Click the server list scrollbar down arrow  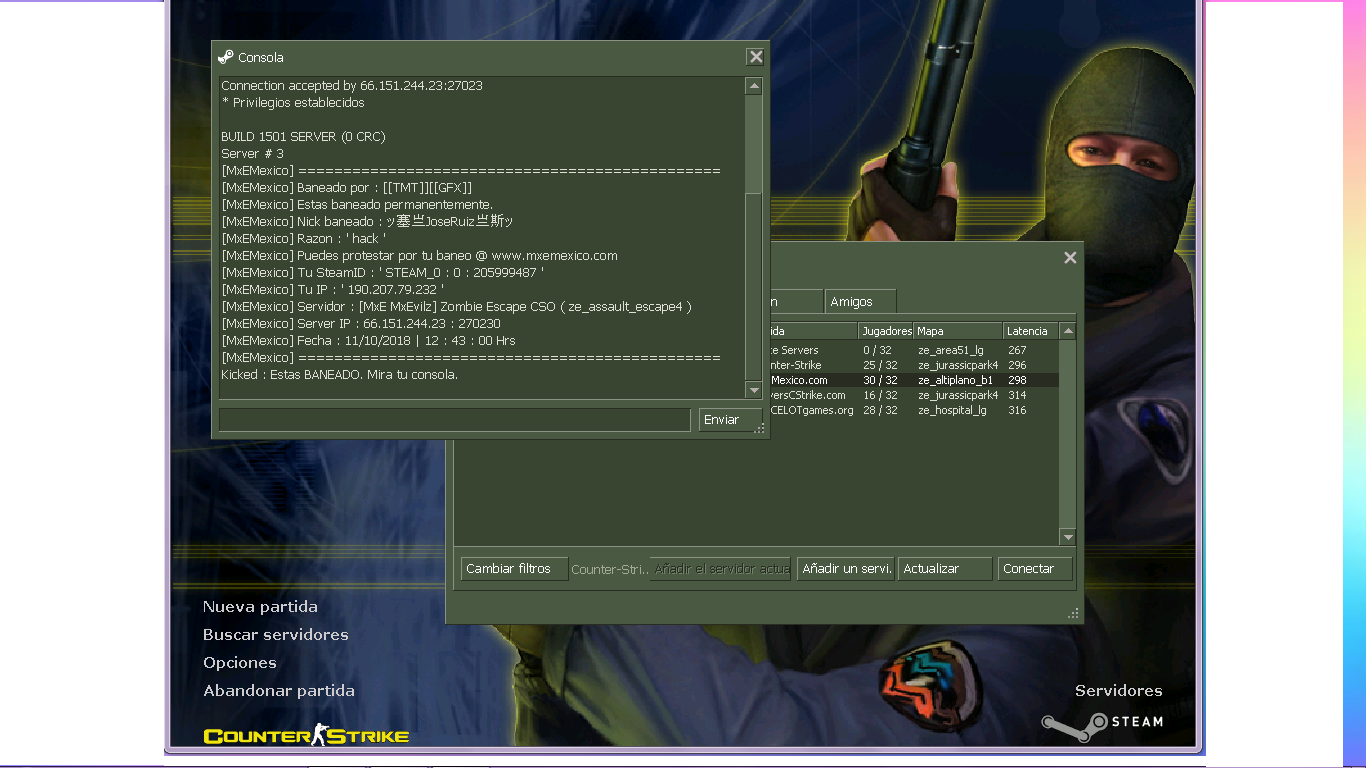(x=1068, y=537)
